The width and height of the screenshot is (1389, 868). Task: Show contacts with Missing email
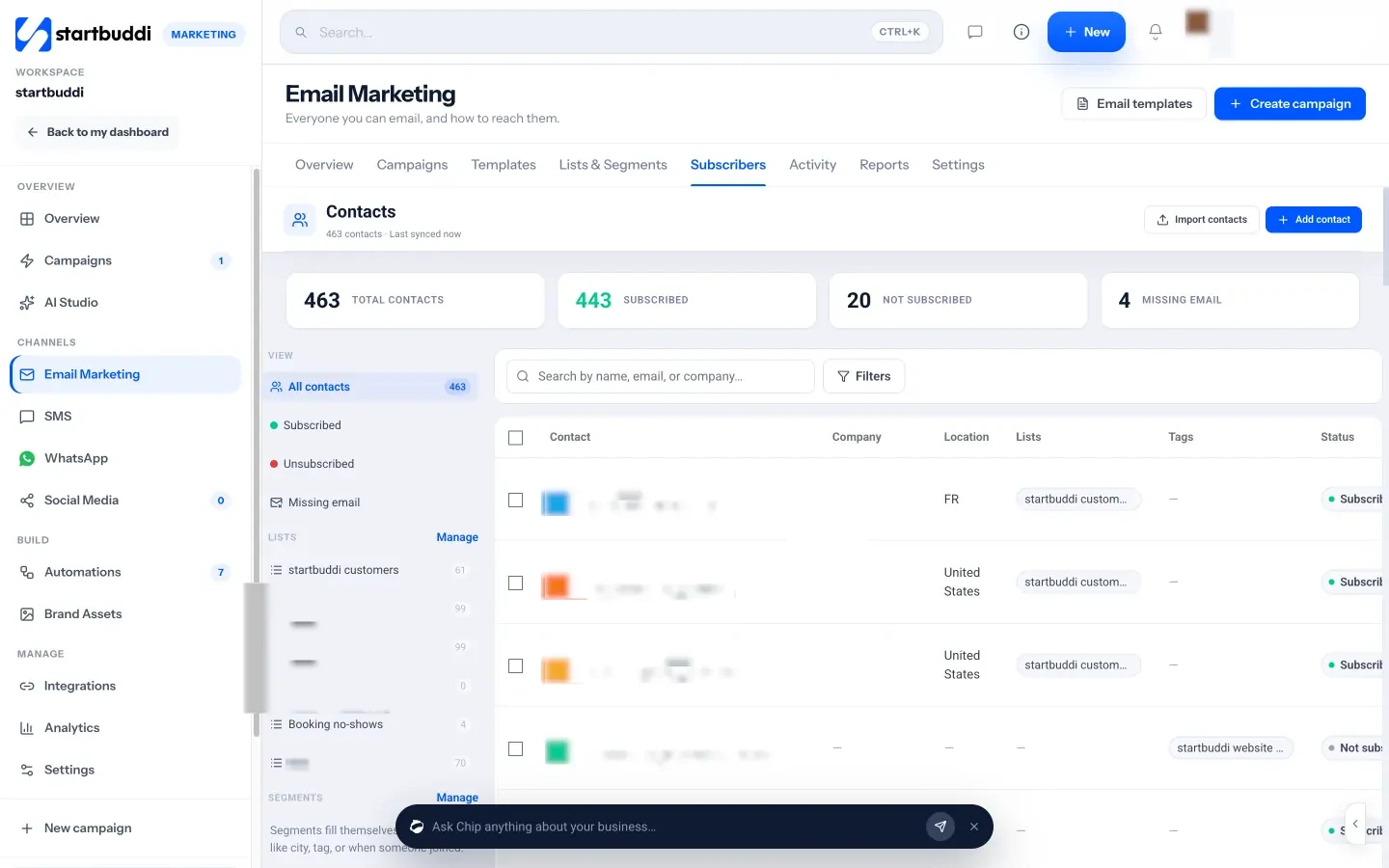click(x=371, y=502)
